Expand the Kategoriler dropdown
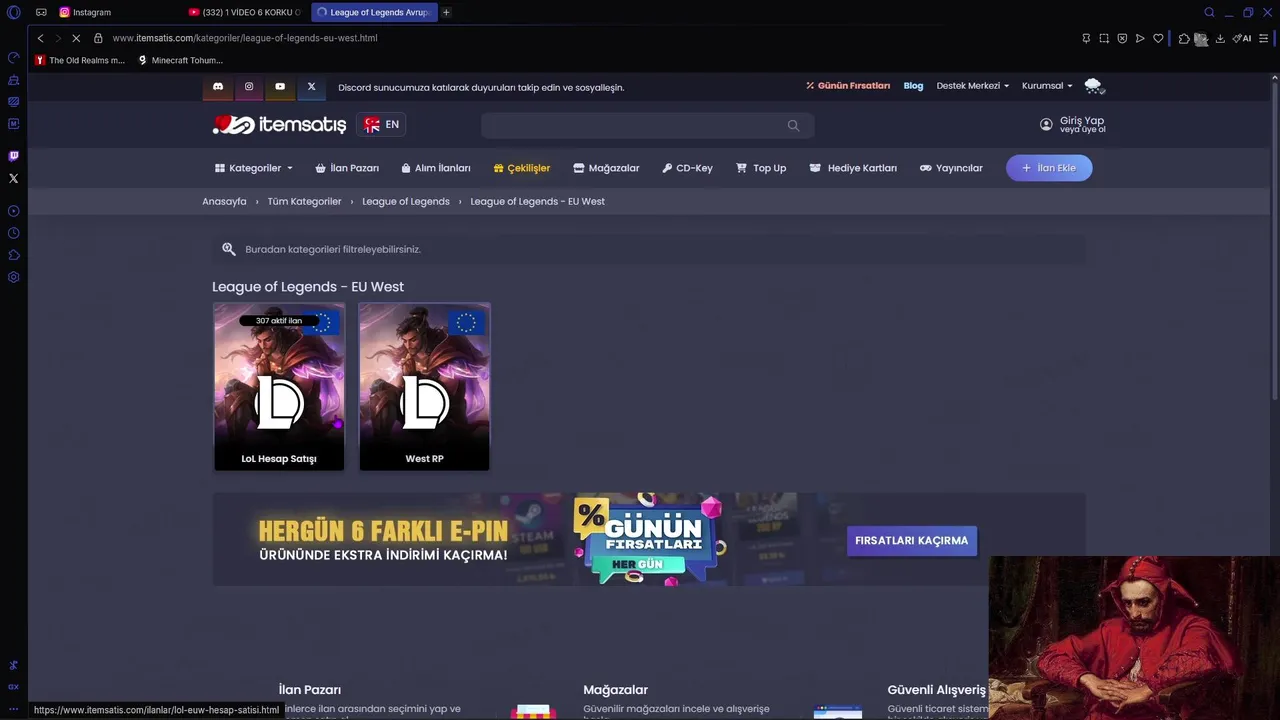The width and height of the screenshot is (1280, 720). tap(254, 168)
